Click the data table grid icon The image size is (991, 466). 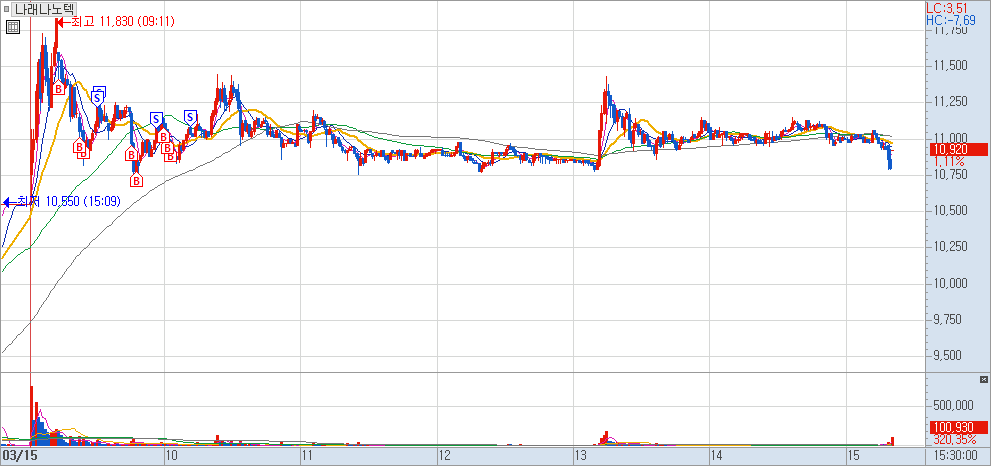point(12,27)
